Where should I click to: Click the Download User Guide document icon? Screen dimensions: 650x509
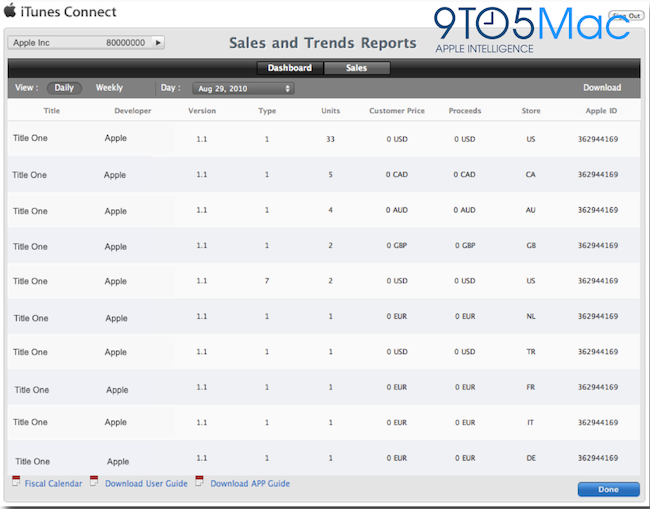click(x=94, y=481)
